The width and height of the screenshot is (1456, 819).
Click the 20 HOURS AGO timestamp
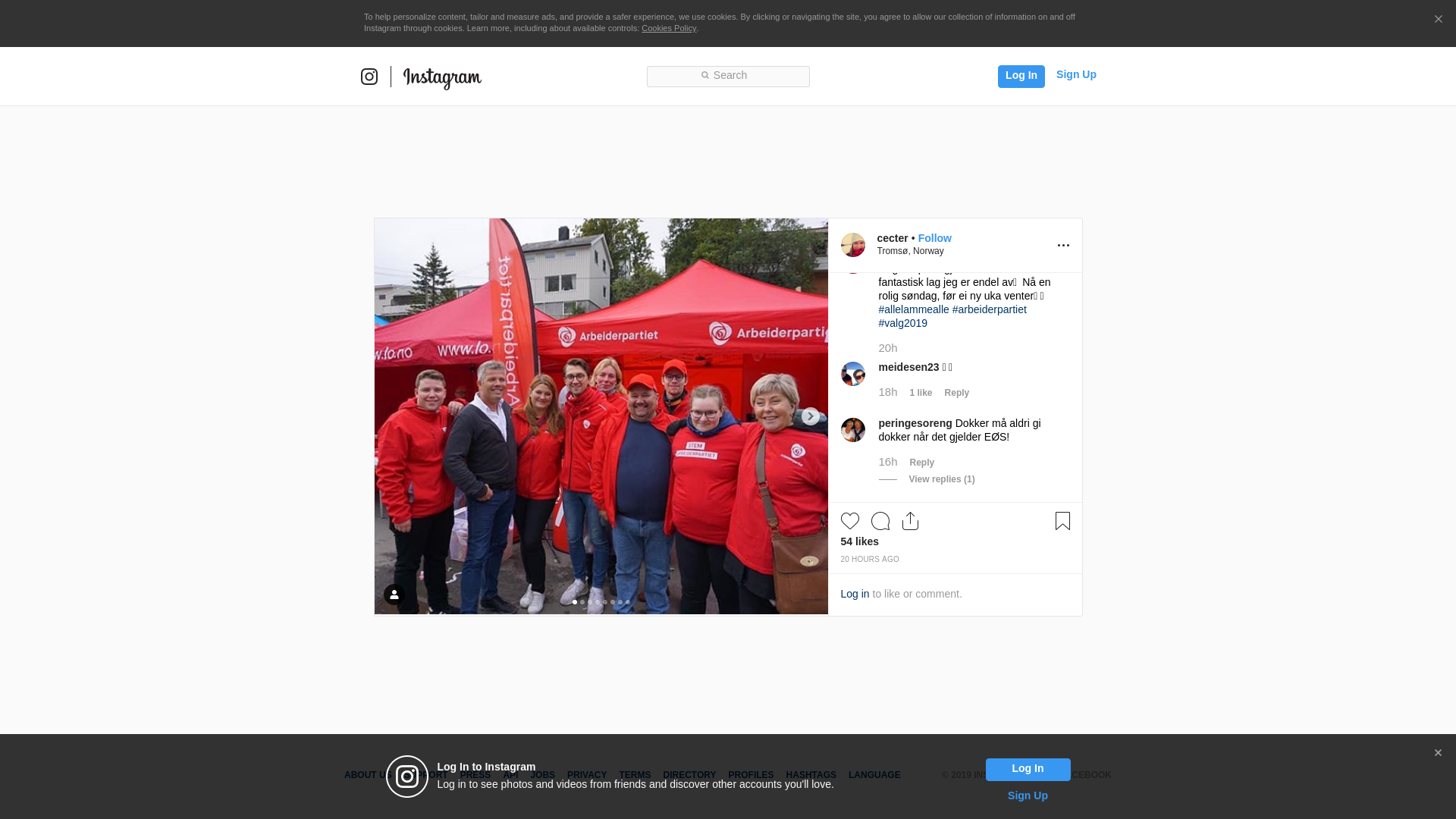pyautogui.click(x=870, y=560)
